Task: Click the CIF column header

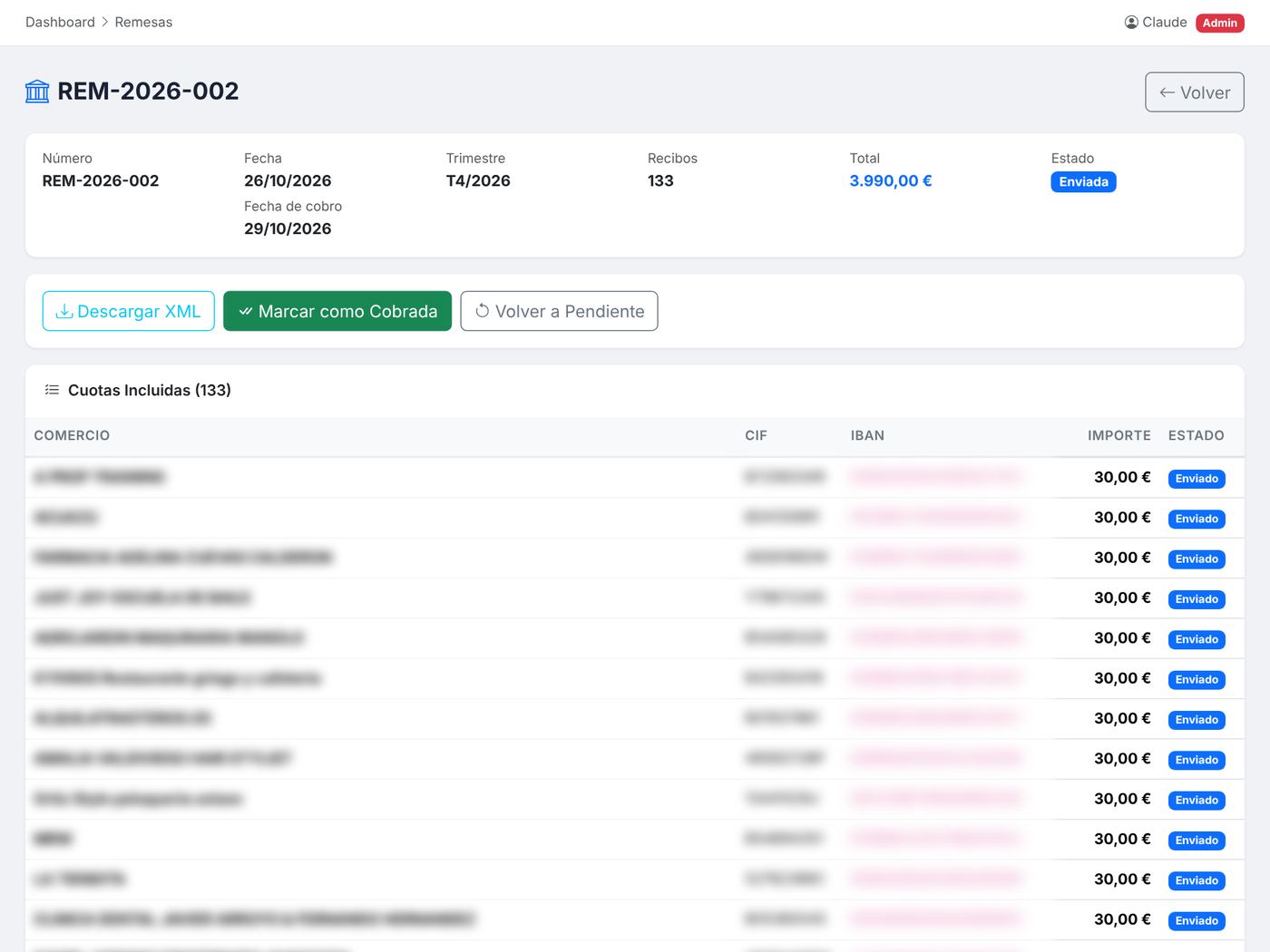Action: (x=756, y=435)
